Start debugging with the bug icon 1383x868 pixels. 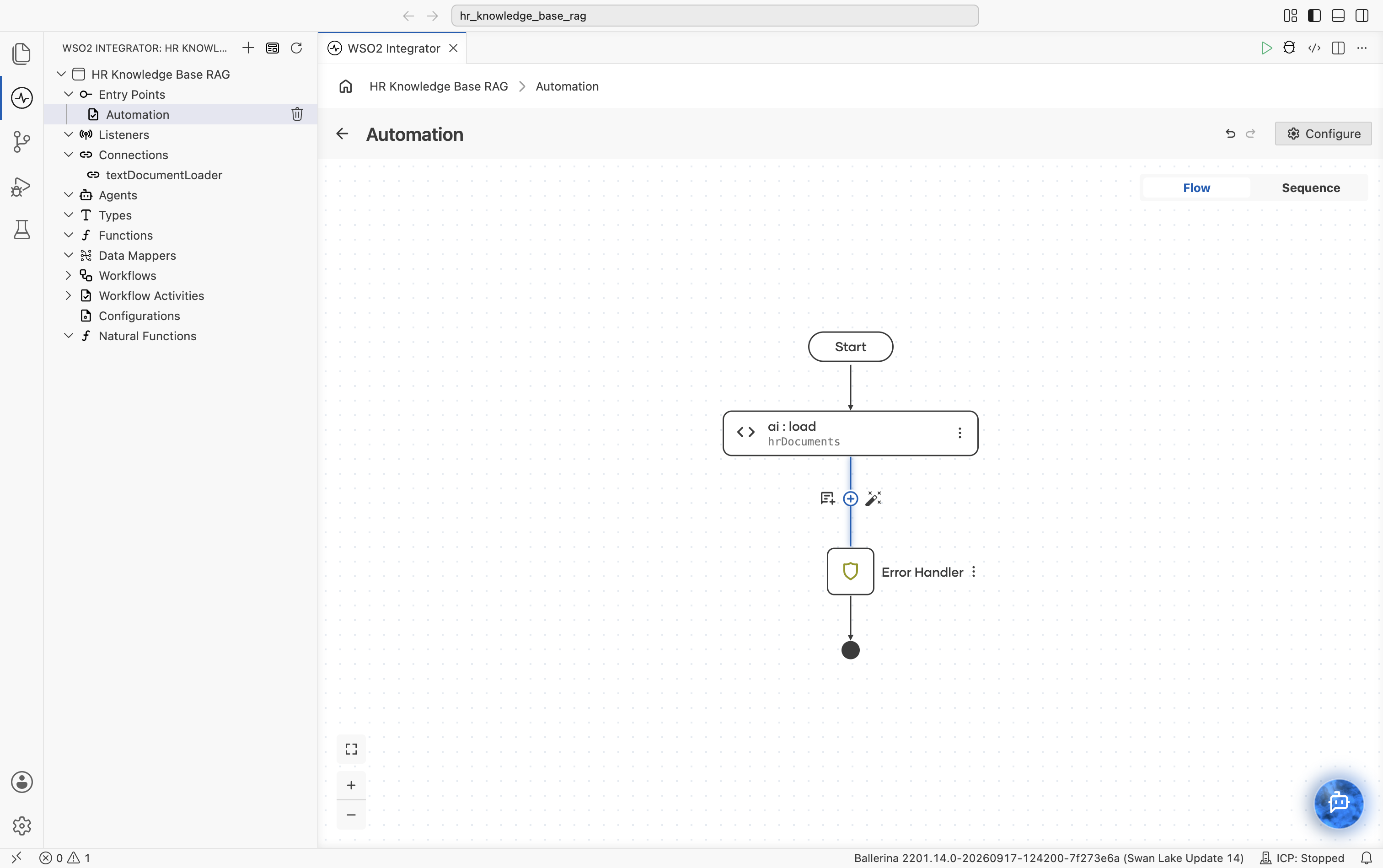coord(1289,48)
